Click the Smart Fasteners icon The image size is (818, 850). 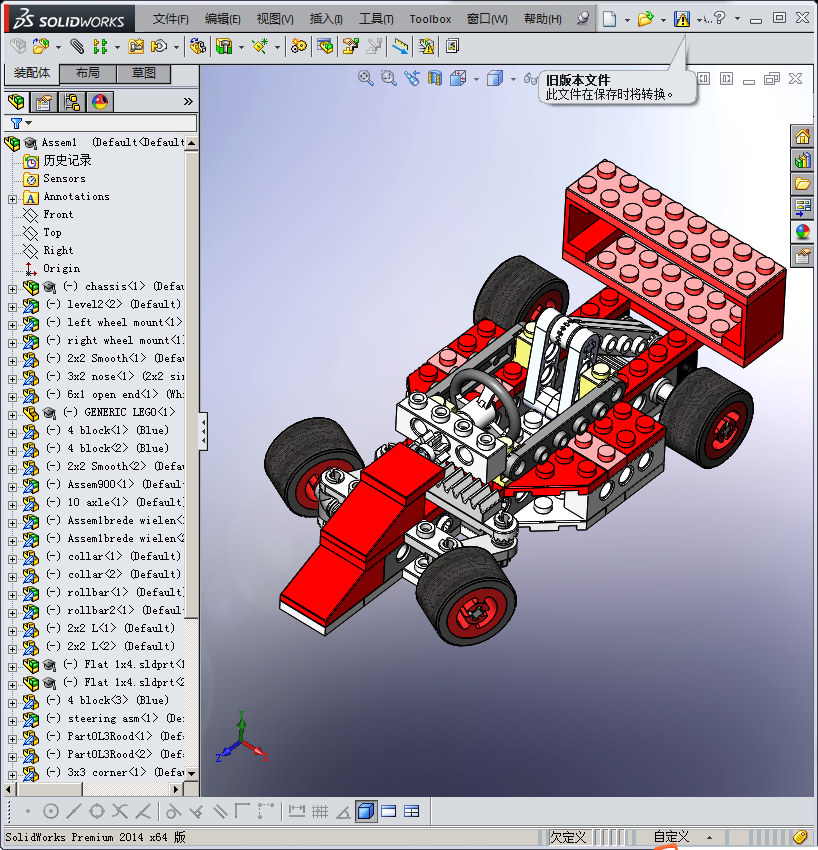click(x=136, y=47)
